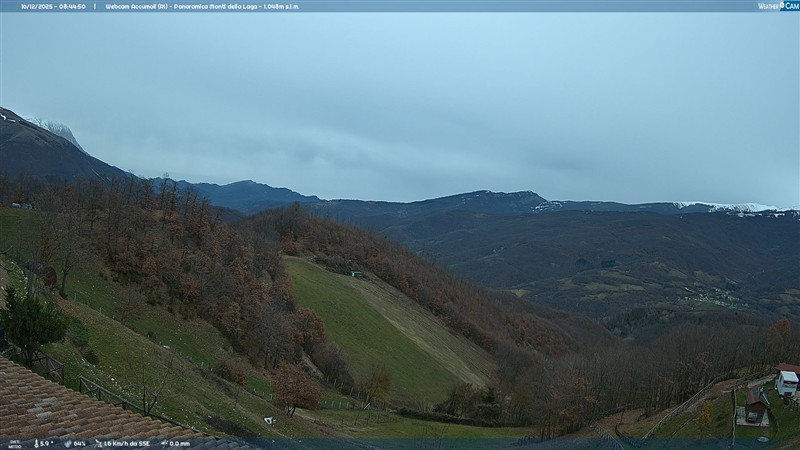Click the 0.0 mm rainfall value

[x=180, y=443]
